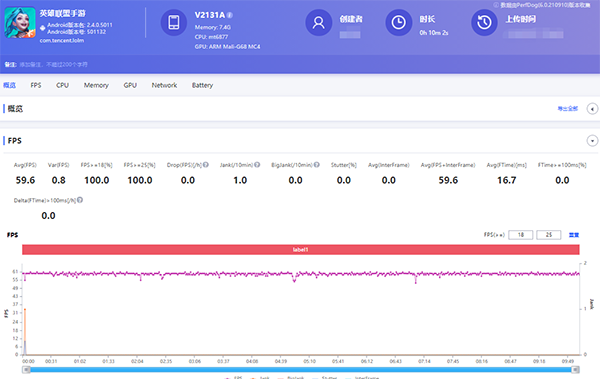Collapse the FPS section chevron
The width and height of the screenshot is (600, 379).
(x=592, y=141)
